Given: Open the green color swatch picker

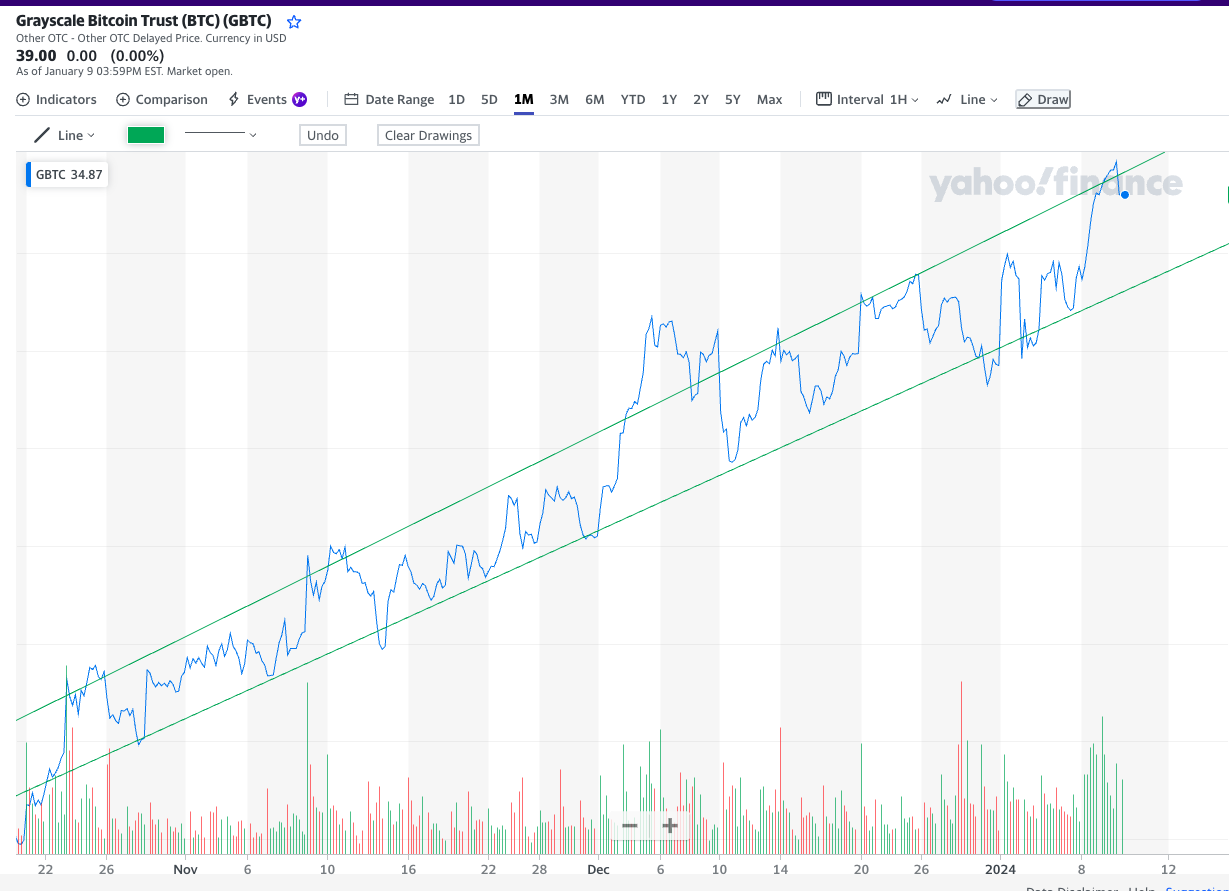Looking at the screenshot, I should click(146, 135).
